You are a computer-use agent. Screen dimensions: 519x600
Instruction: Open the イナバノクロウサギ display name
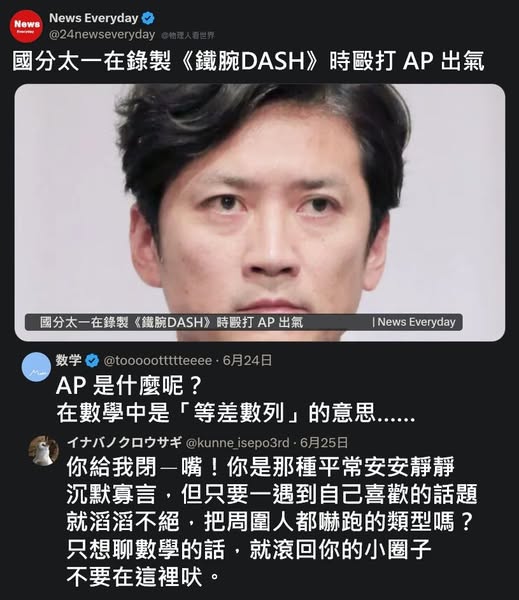(x=124, y=443)
